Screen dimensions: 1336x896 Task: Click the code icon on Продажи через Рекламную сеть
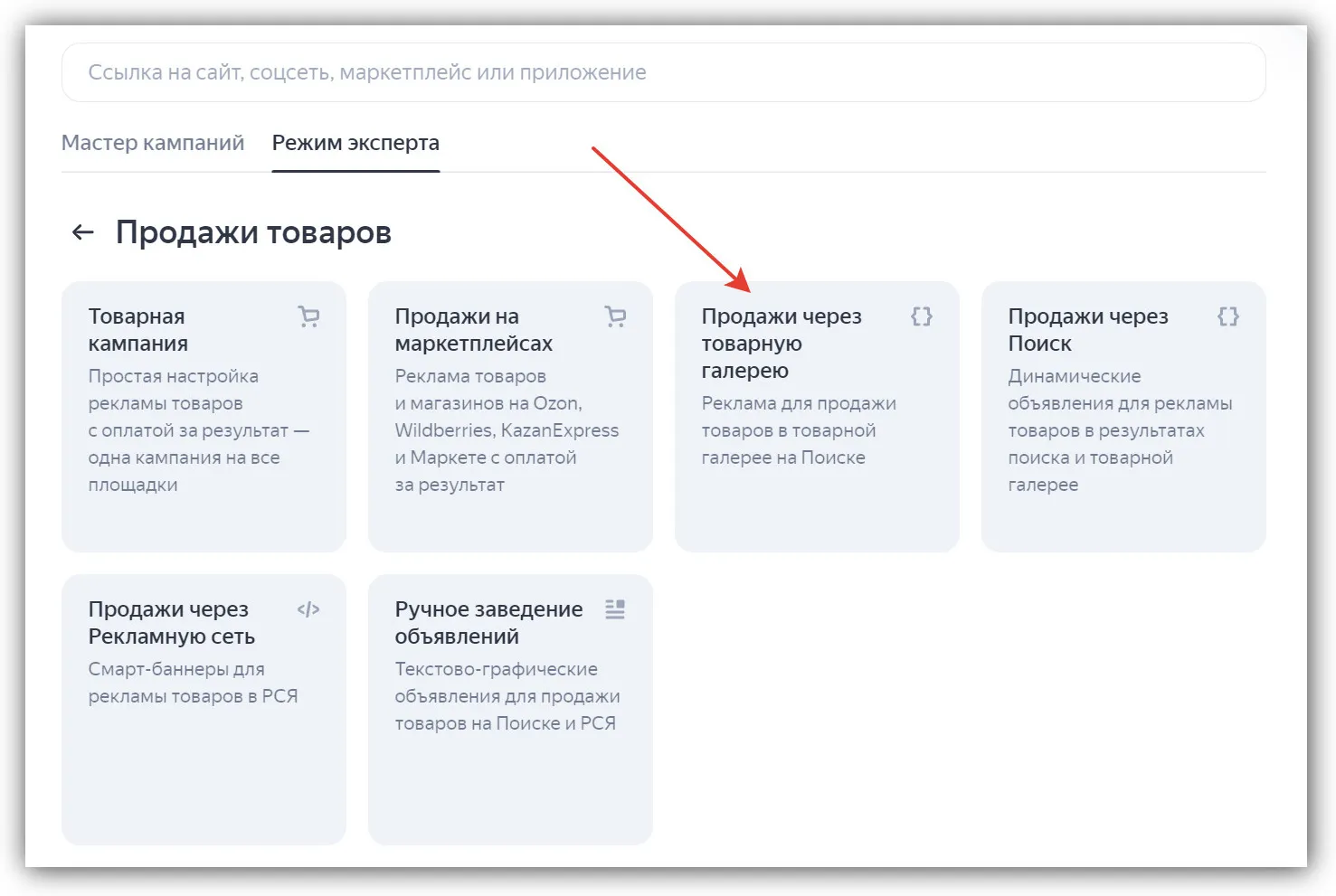click(x=308, y=609)
